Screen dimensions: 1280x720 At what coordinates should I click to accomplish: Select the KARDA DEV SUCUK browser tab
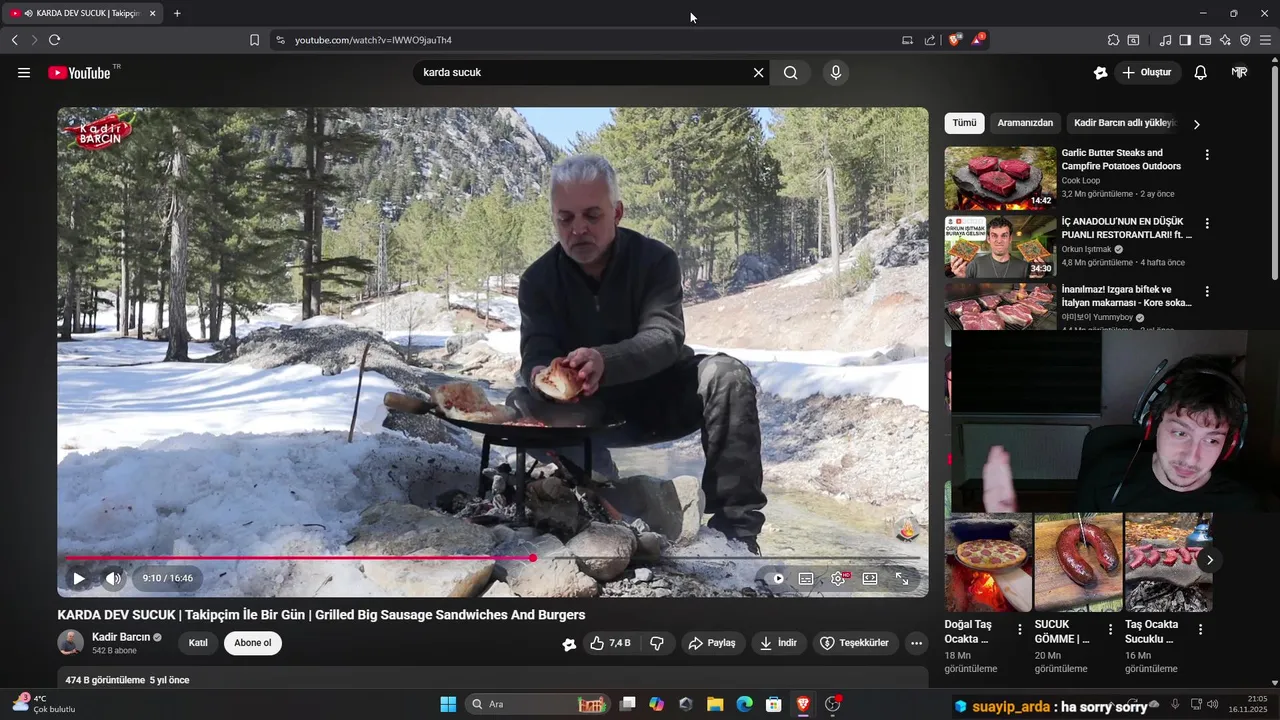click(82, 13)
